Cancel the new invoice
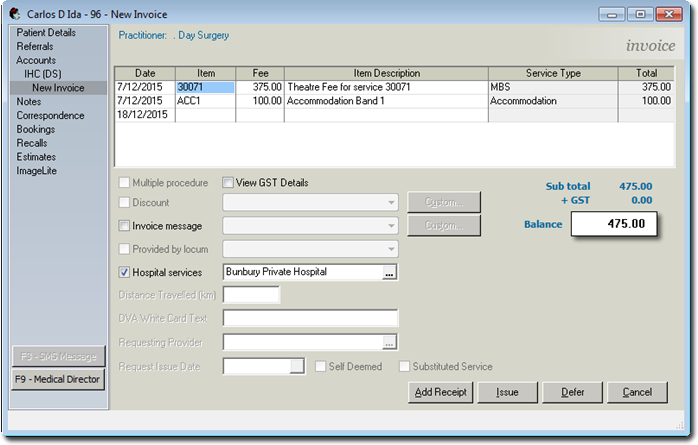This screenshot has width=698, height=445. tap(637, 392)
